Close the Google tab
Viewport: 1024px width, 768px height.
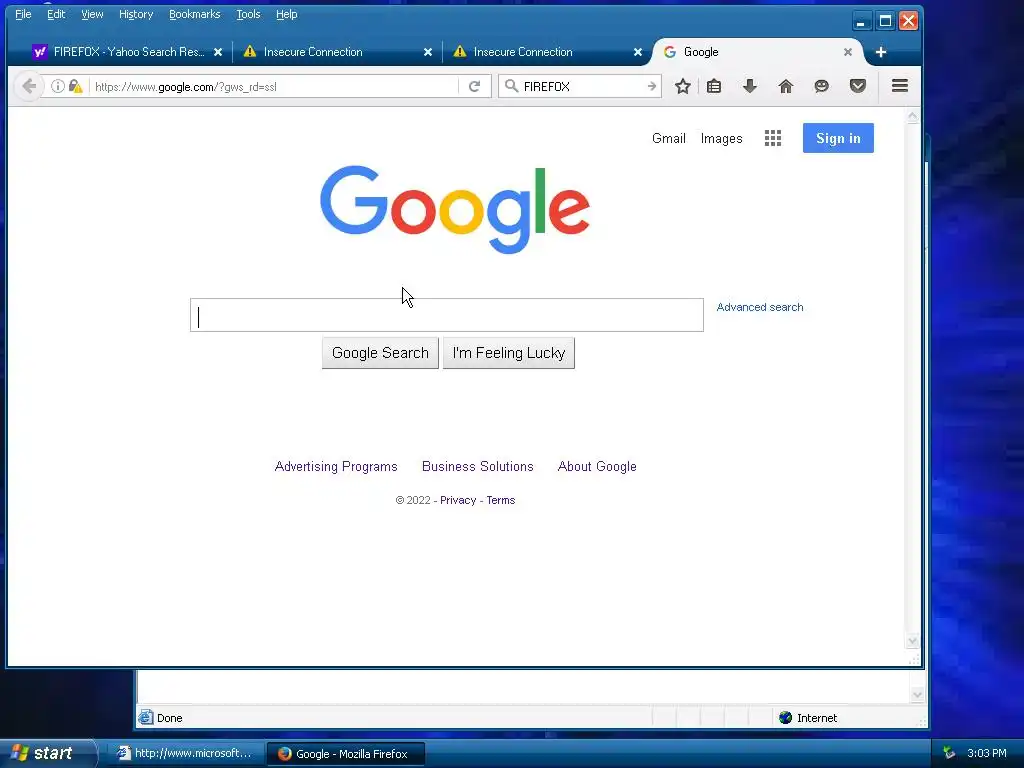click(x=848, y=52)
